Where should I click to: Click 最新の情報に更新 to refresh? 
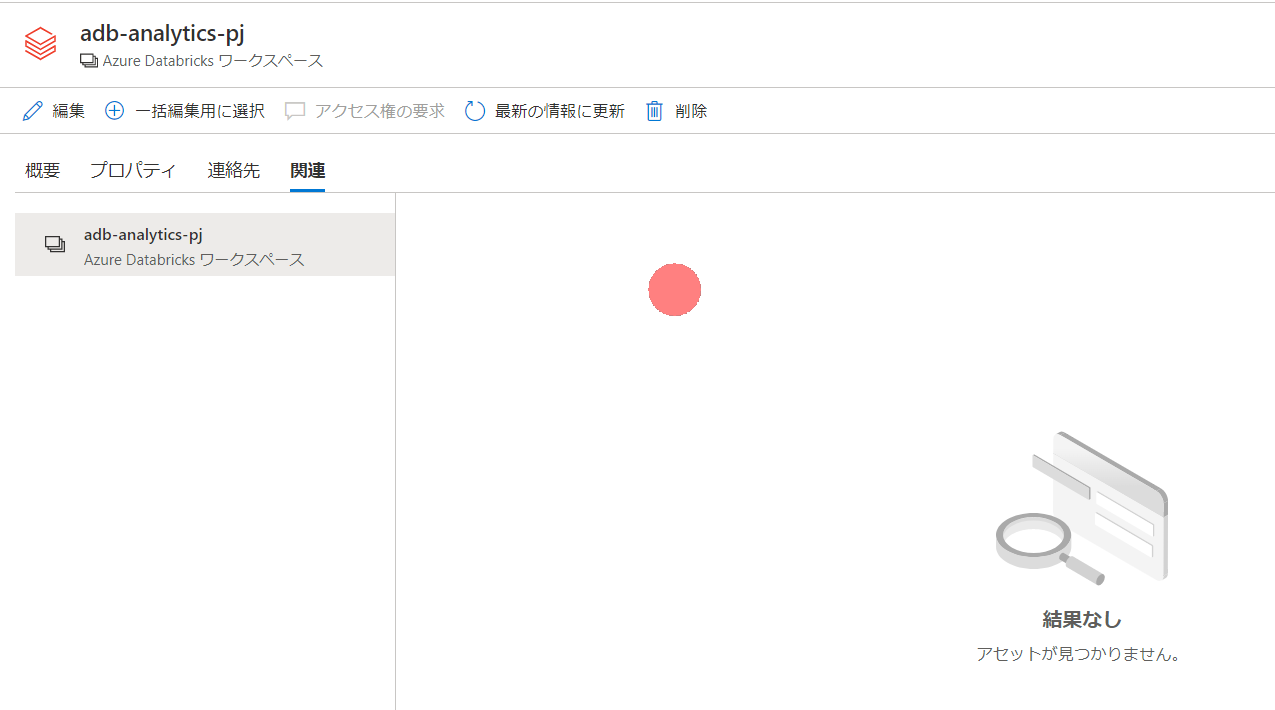pos(561,110)
